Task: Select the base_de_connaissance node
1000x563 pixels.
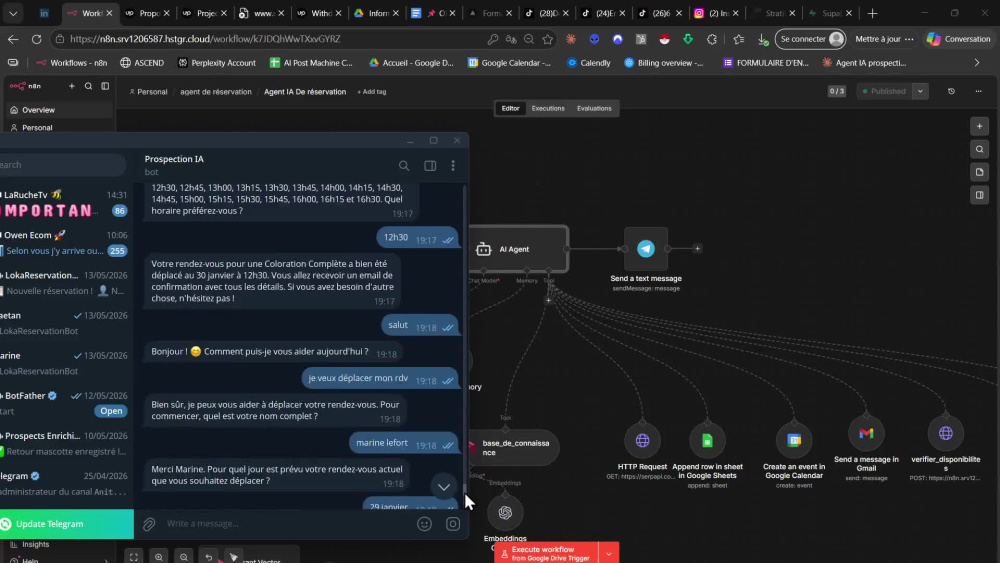Action: click(514, 448)
